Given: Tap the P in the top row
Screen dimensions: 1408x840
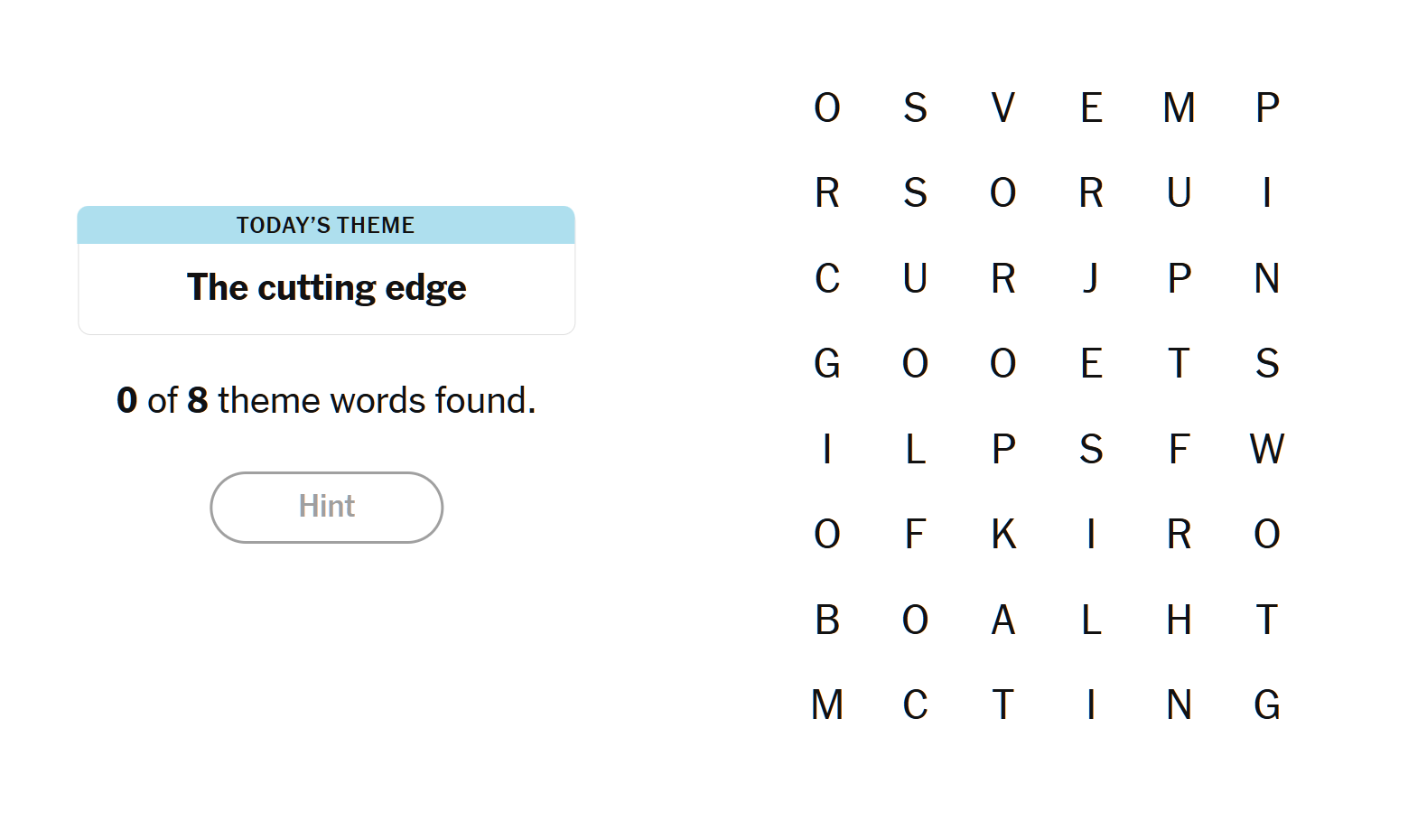Looking at the screenshot, I should click(x=1266, y=107).
